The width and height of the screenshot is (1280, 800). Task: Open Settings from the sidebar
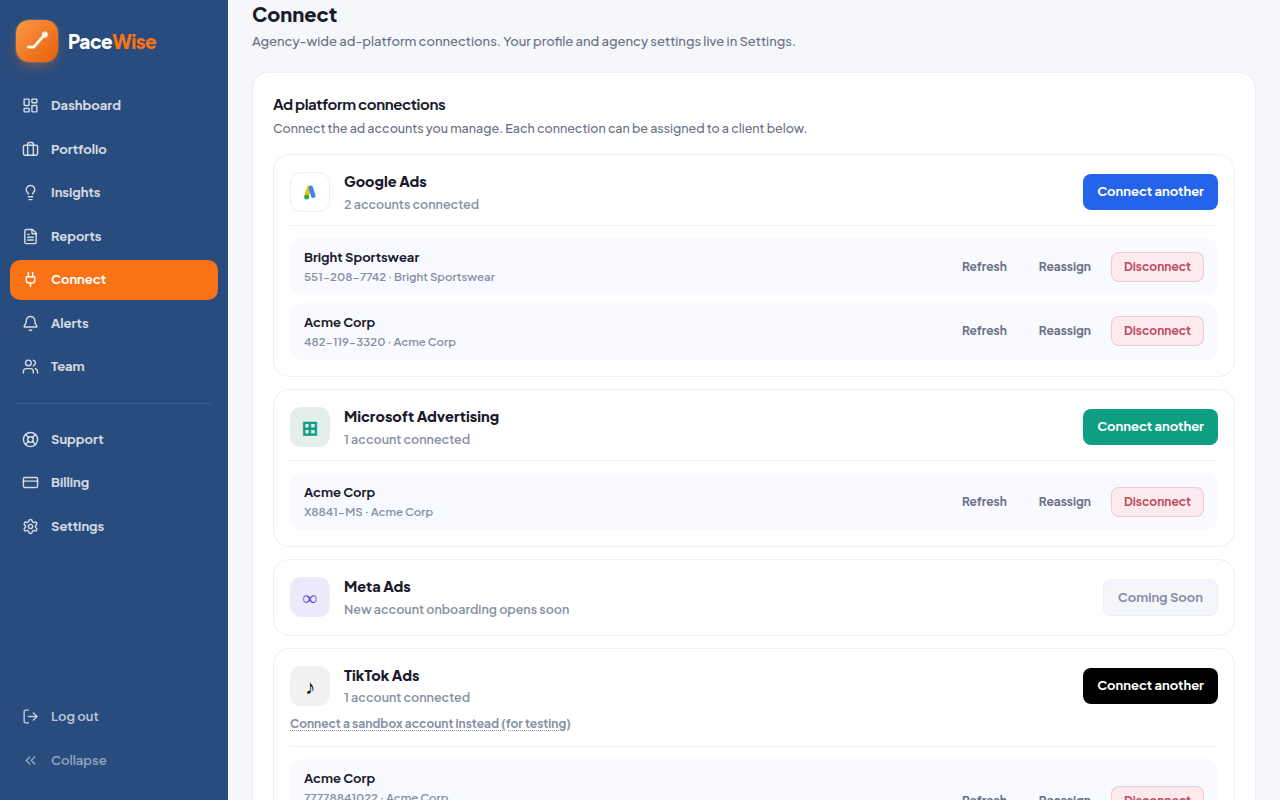(114, 526)
